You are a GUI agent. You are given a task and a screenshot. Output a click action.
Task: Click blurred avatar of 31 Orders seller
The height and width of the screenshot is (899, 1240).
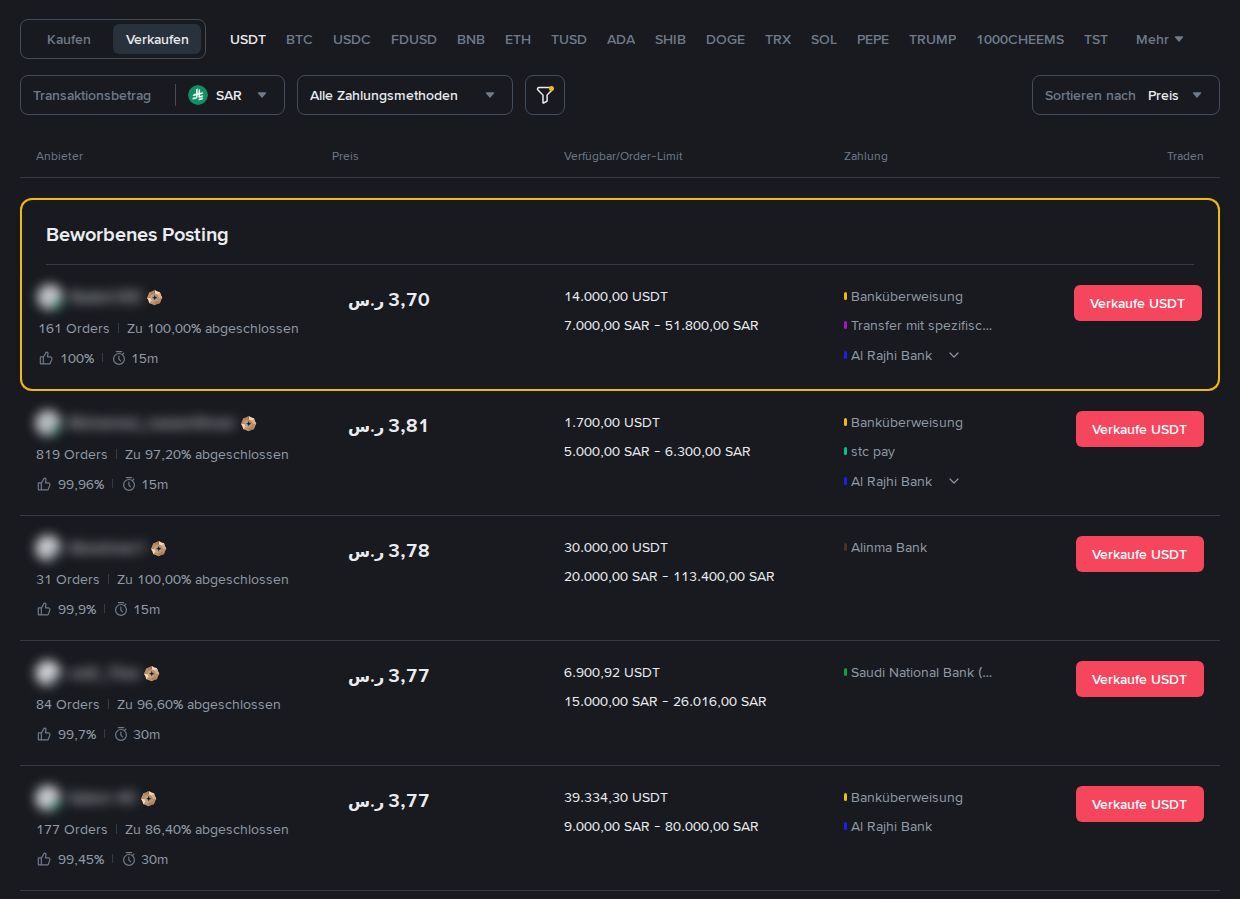47,548
